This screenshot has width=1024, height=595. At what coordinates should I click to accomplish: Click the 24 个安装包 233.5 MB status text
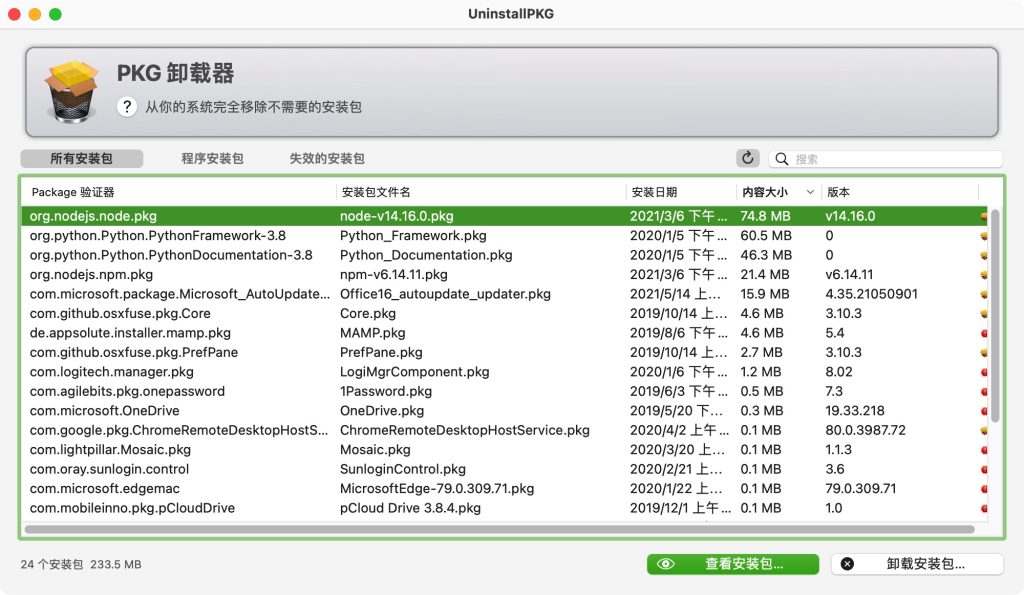coord(81,564)
